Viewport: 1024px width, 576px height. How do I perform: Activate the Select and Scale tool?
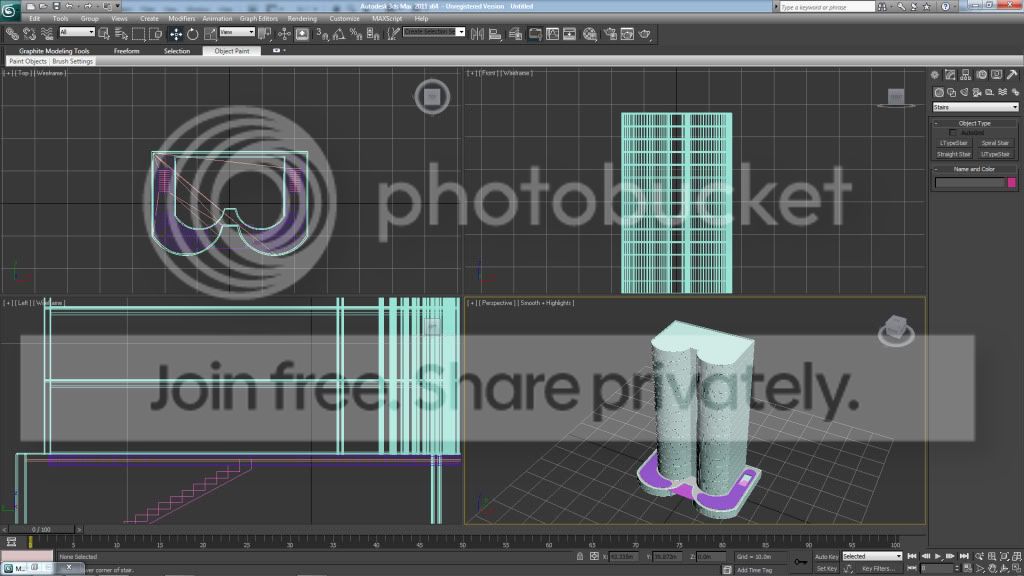210,34
